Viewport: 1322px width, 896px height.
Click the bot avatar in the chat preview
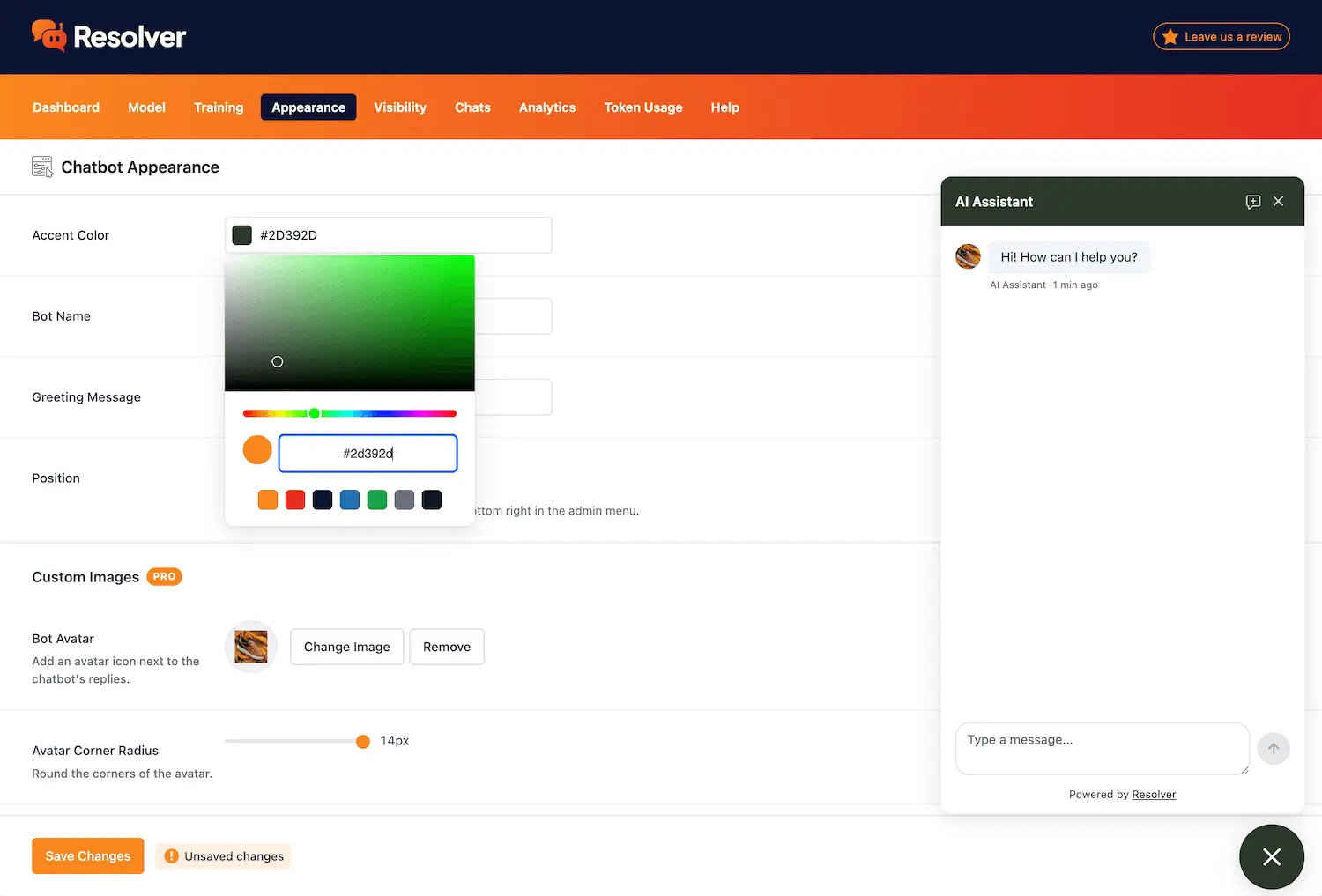[x=968, y=256]
